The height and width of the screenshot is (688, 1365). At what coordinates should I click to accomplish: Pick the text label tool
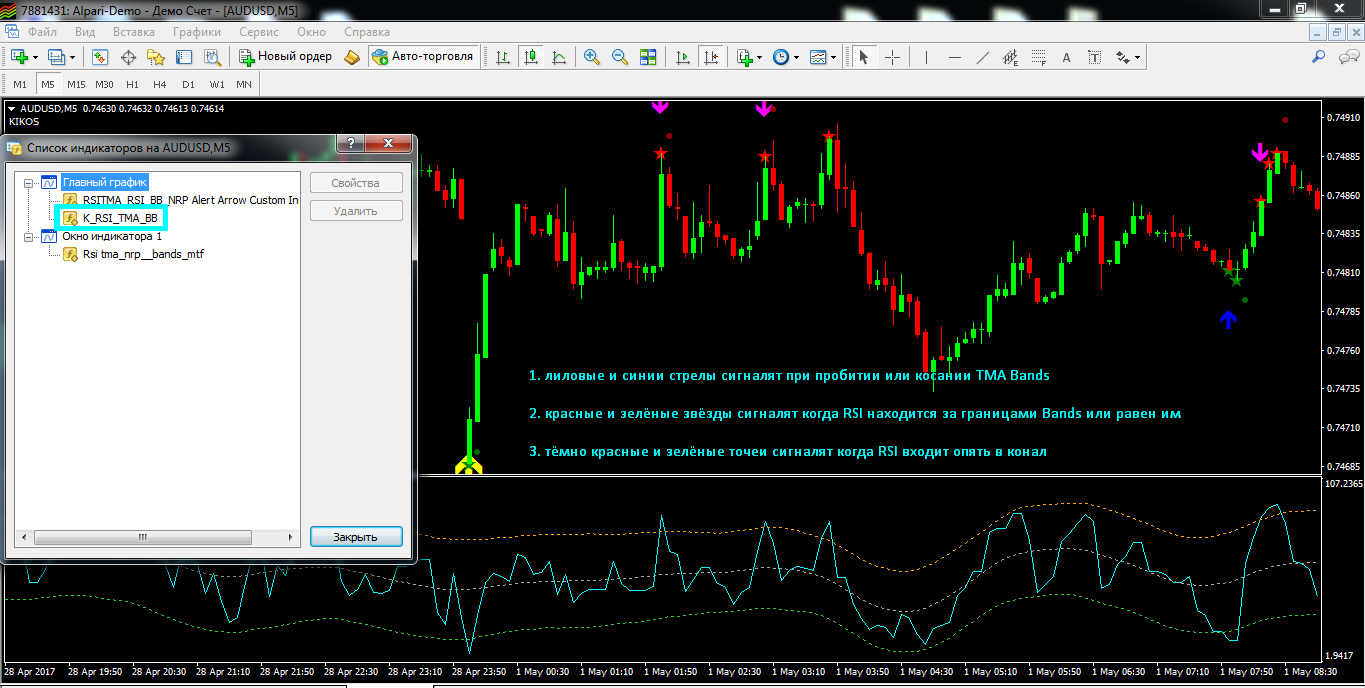[1066, 57]
